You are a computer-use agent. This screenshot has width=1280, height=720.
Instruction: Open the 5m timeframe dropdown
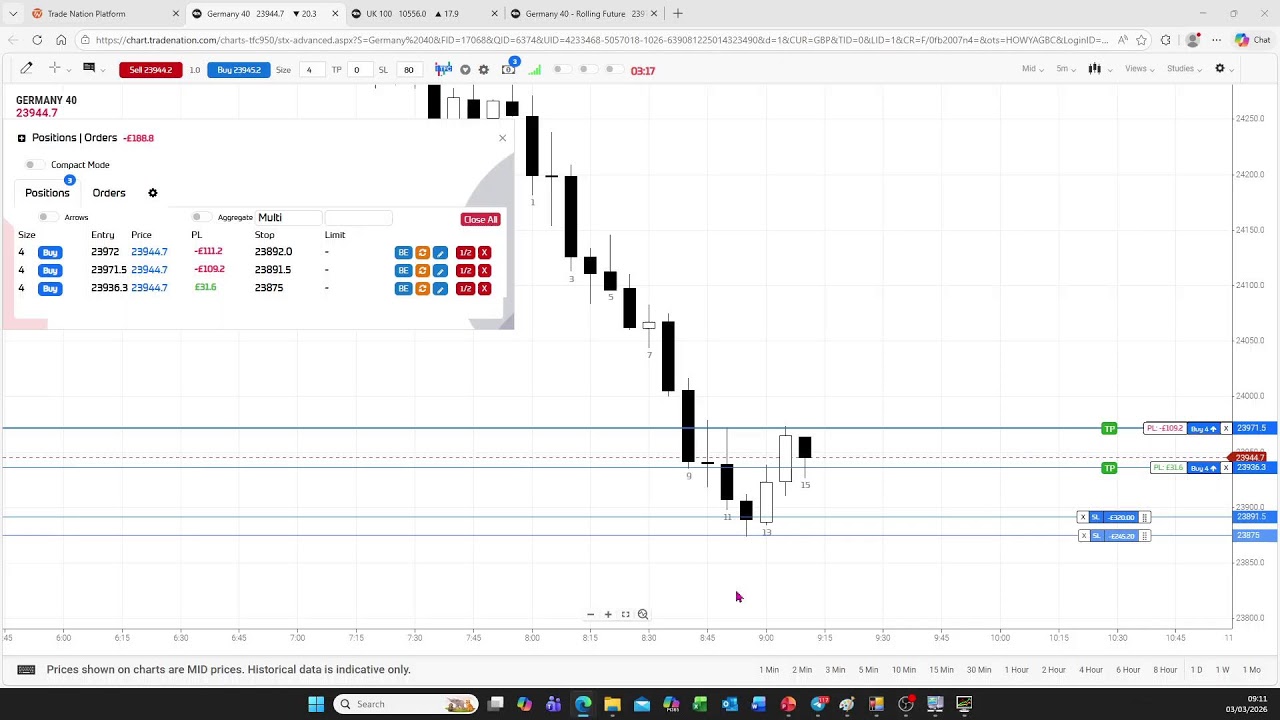tap(1066, 69)
